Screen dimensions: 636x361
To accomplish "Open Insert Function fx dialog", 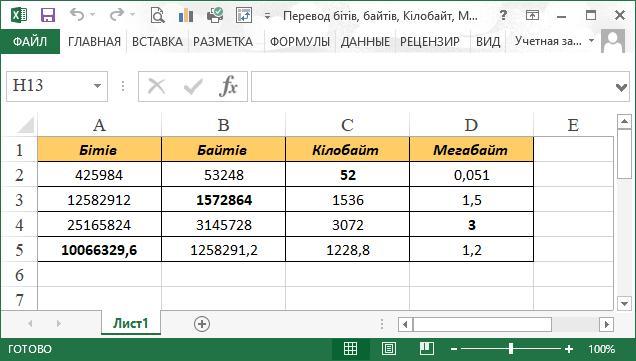I will click(228, 86).
